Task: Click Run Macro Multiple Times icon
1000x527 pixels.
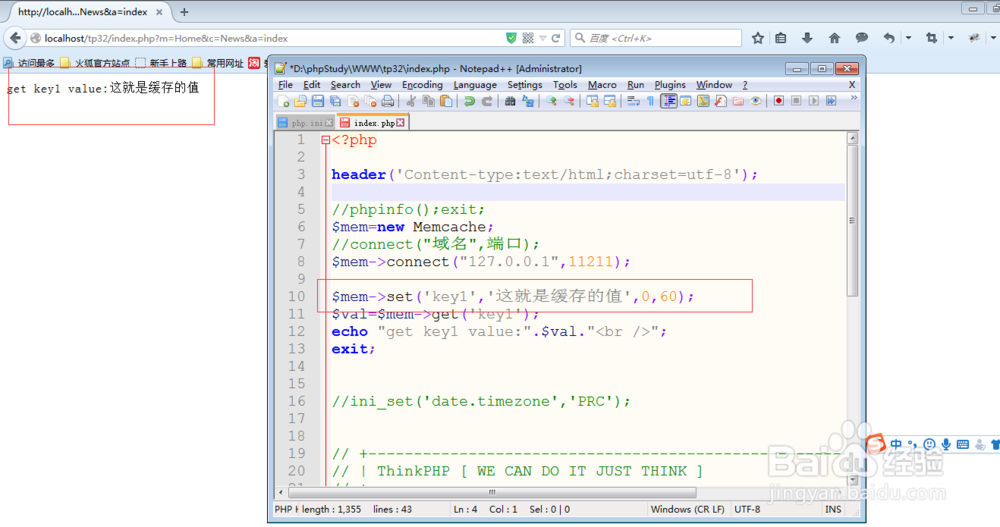Action: coord(831,101)
